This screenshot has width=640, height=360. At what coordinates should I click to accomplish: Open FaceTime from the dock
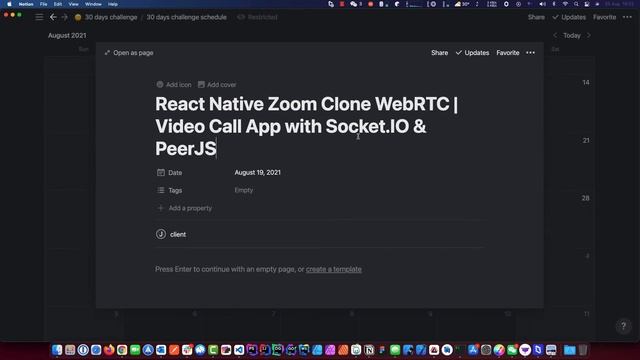tap(135, 350)
